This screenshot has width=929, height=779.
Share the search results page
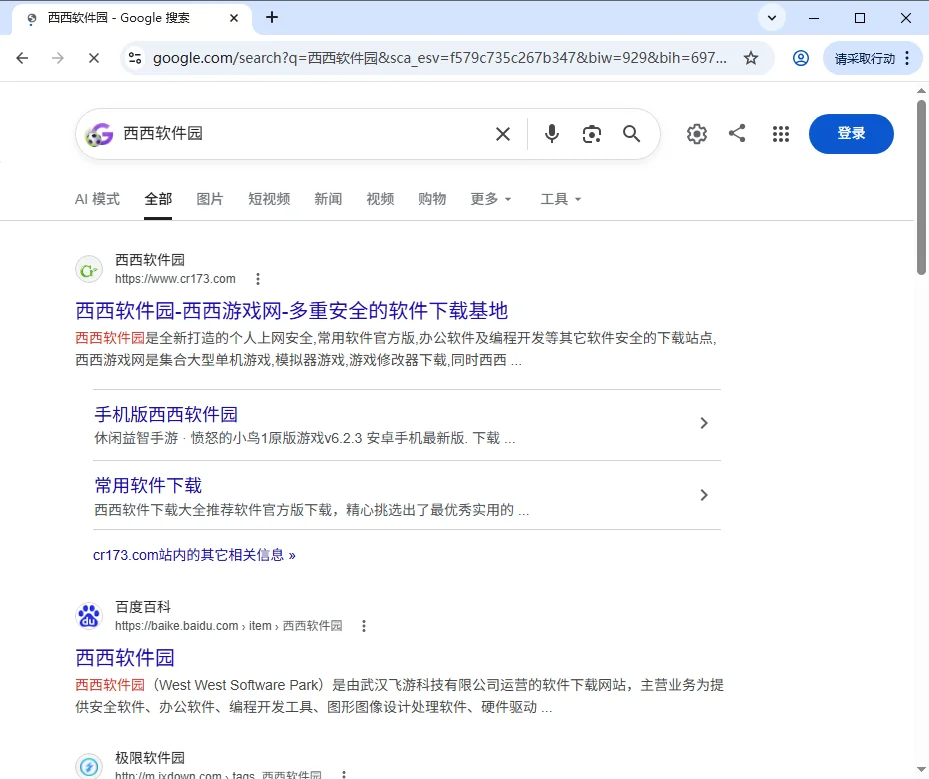point(737,133)
